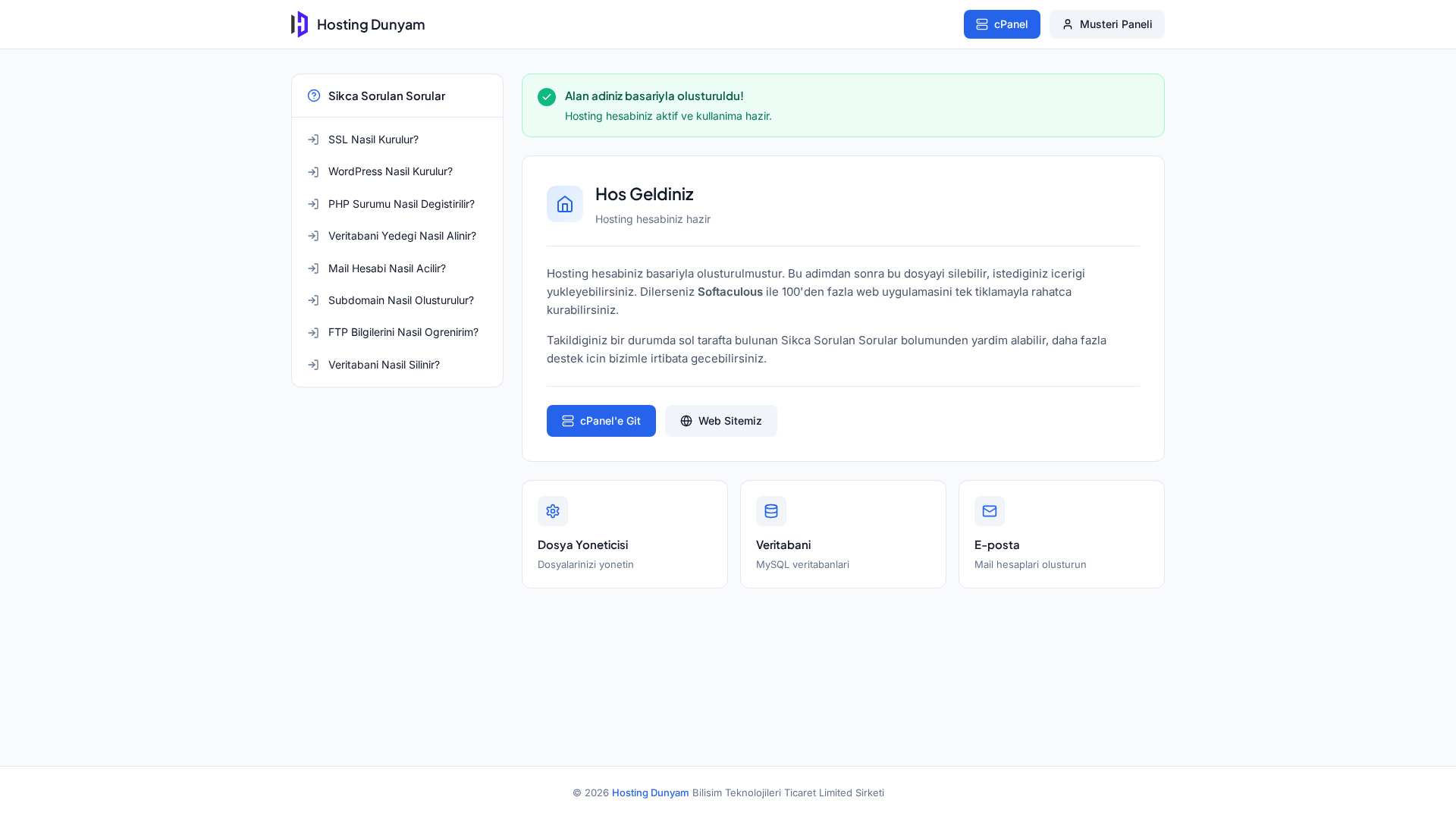
Task: Click the 'Alan adiniz basariyla olusturuldu!' message
Action: (x=654, y=96)
